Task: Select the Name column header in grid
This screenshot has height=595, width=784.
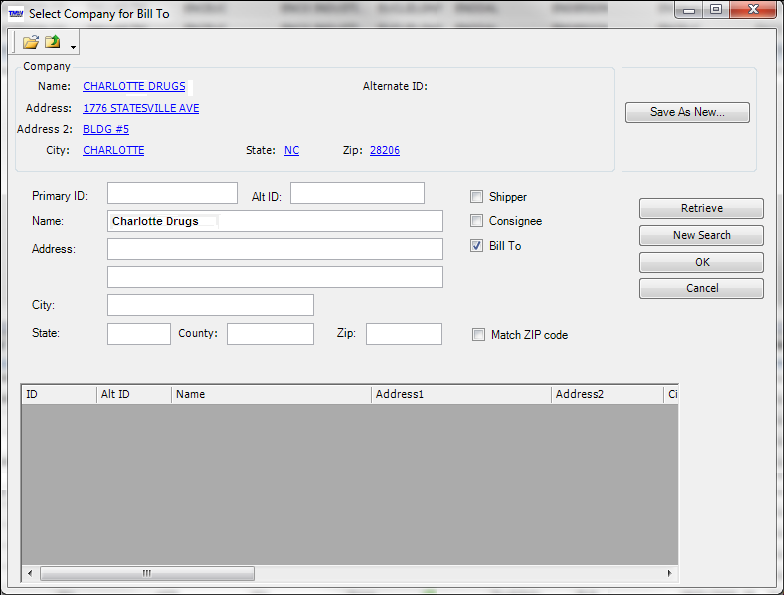Action: pyautogui.click(x=271, y=394)
